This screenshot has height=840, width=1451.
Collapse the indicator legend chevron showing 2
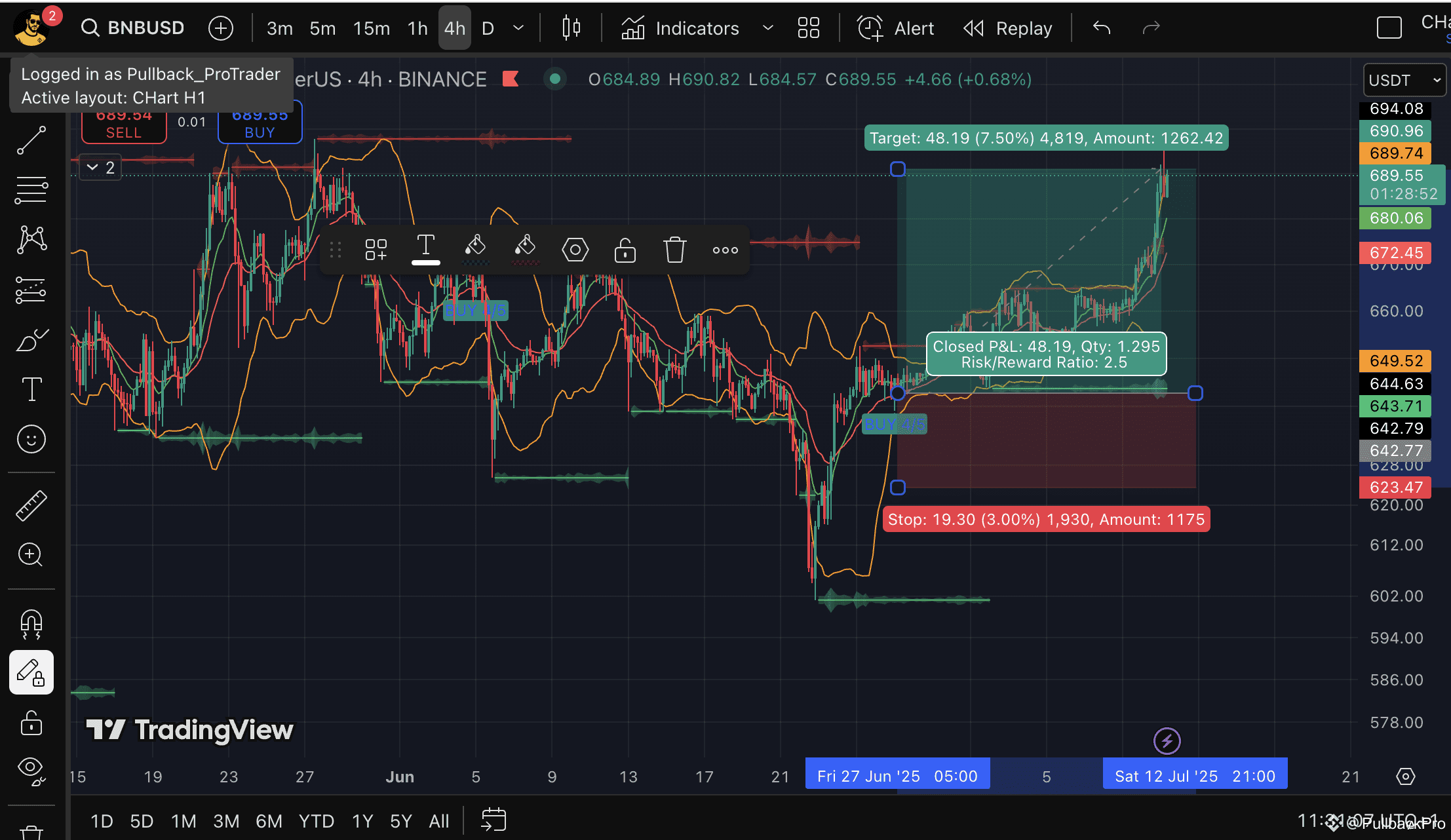click(x=100, y=168)
